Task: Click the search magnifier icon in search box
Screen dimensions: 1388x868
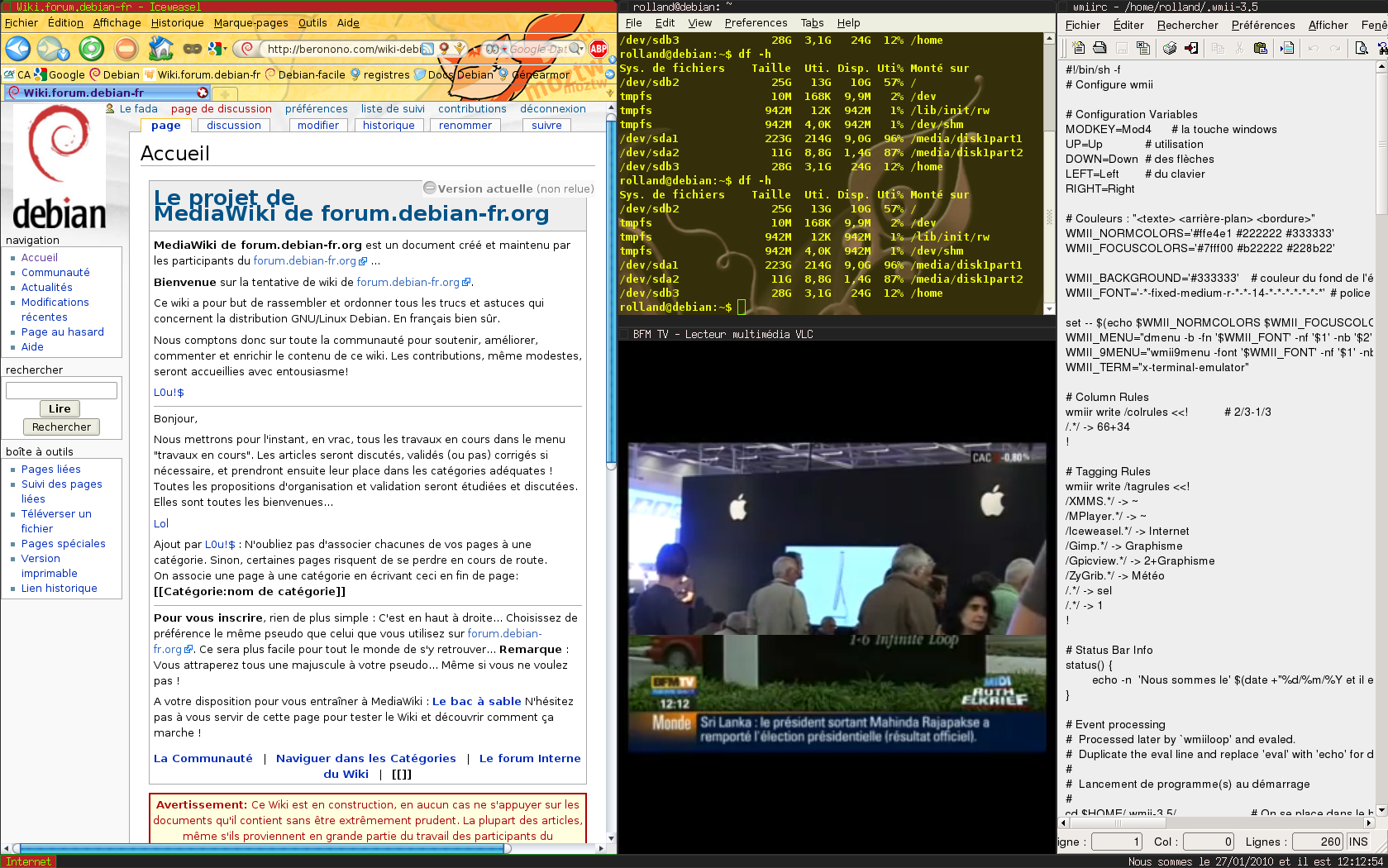Action: 575,49
